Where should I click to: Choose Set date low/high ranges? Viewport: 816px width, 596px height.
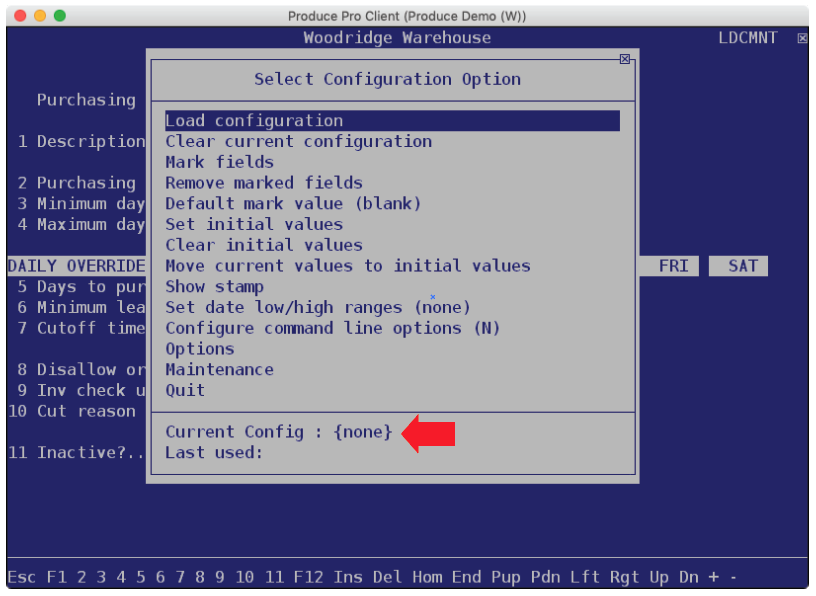click(x=318, y=308)
